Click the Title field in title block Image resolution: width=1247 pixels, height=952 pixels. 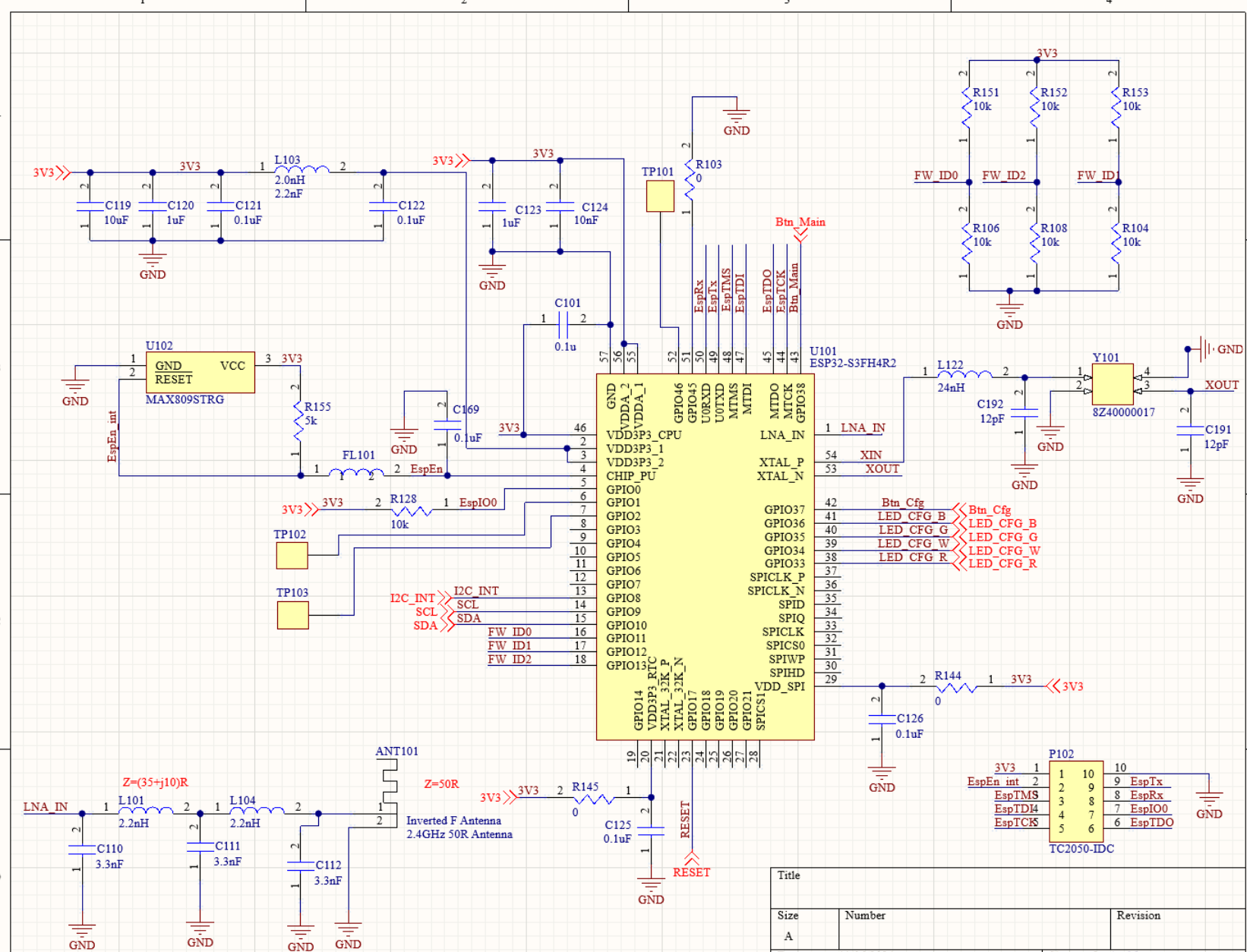1009,888
